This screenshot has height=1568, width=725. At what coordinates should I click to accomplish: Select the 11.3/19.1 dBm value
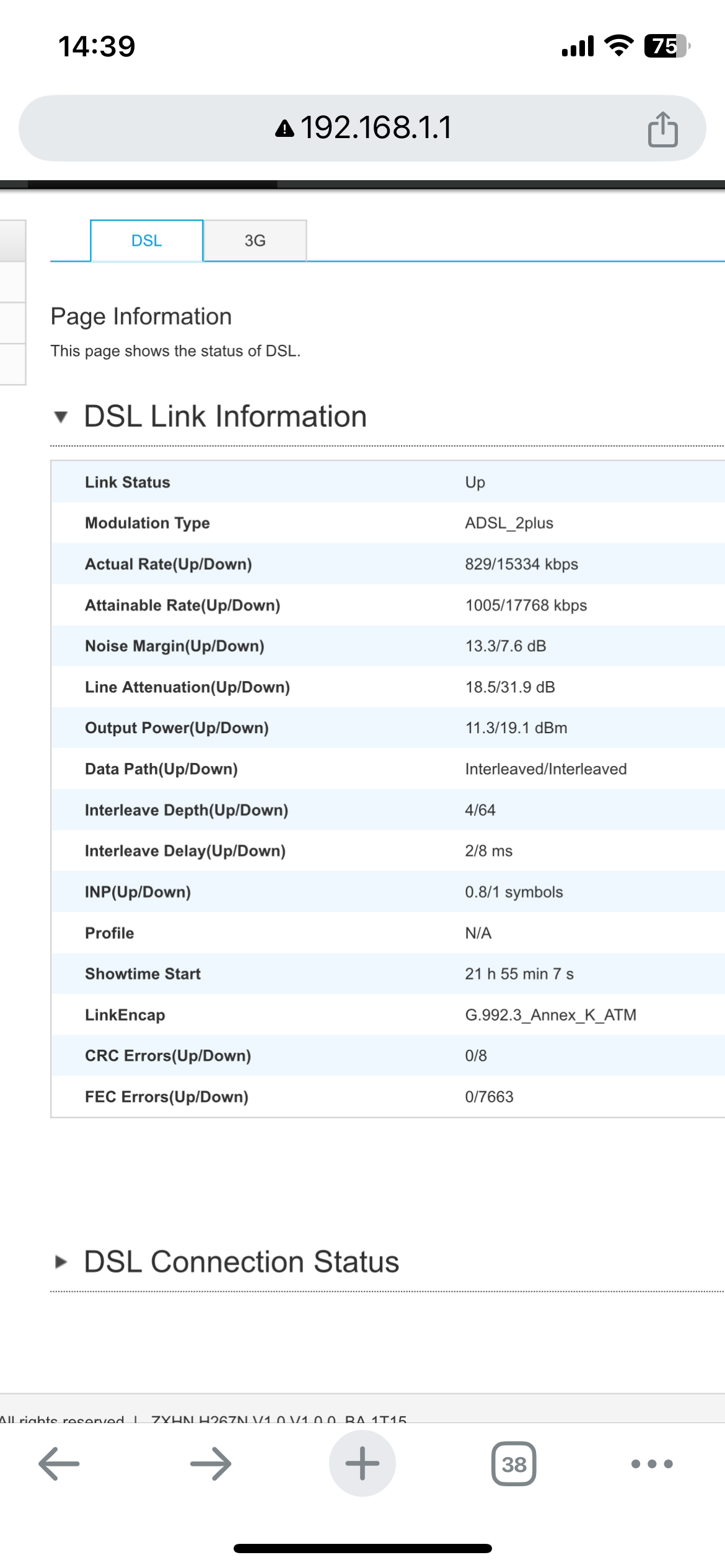coord(516,728)
